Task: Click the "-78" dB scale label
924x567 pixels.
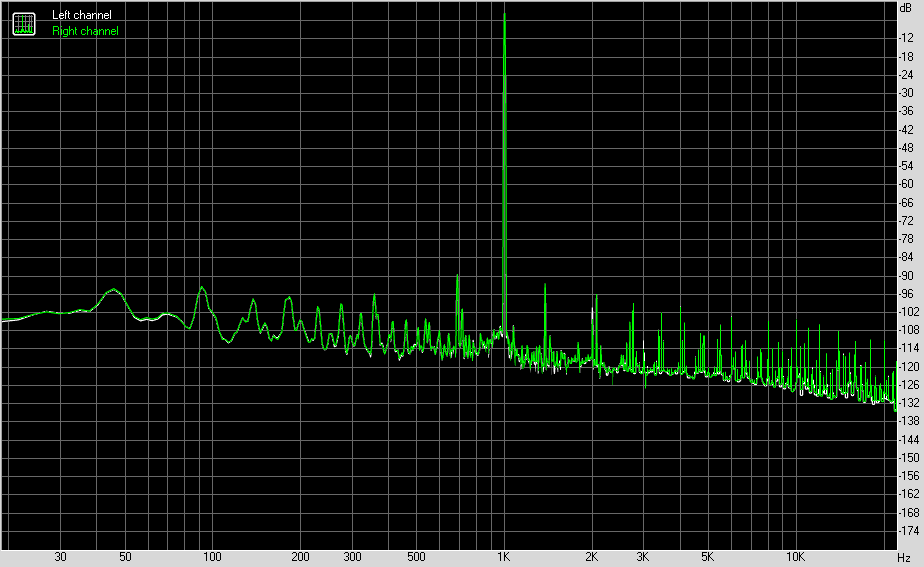Action: (906, 239)
